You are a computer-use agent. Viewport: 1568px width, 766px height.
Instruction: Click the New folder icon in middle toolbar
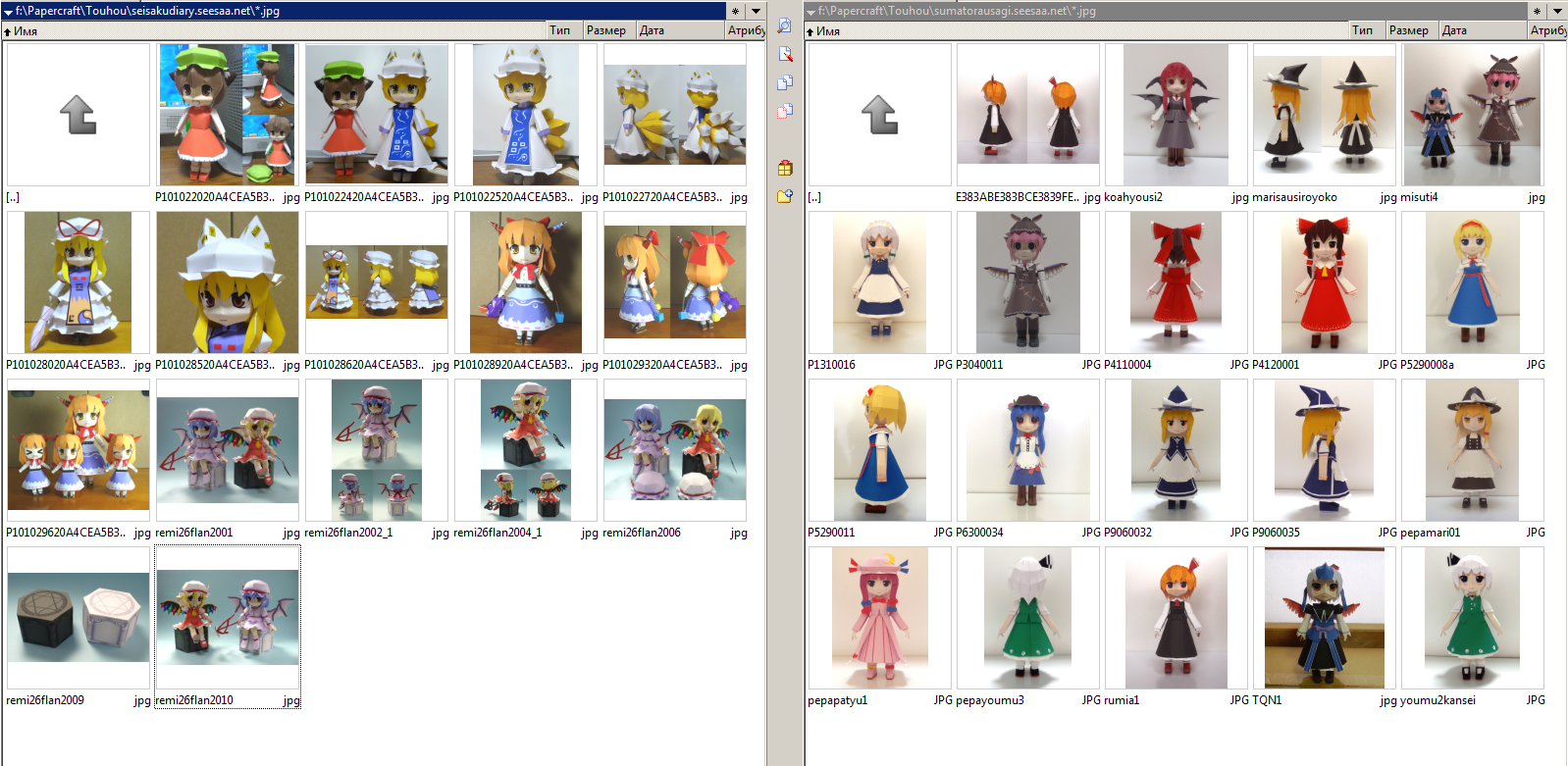(x=785, y=196)
